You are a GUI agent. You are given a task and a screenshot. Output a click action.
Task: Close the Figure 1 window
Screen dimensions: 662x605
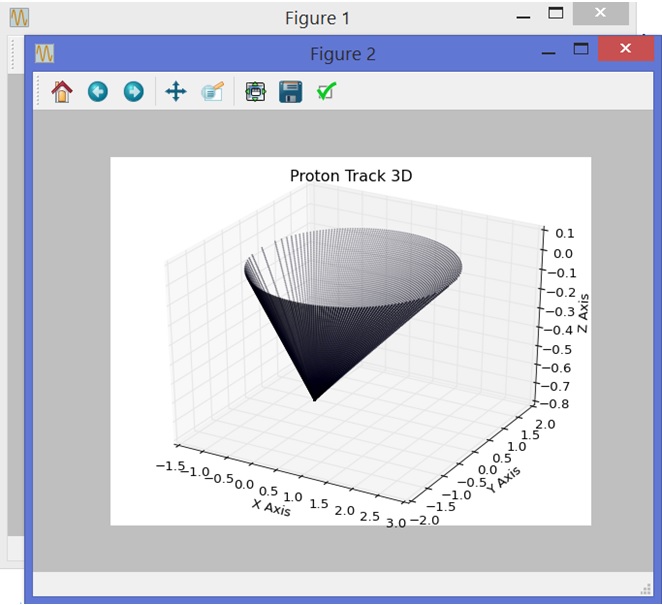pyautogui.click(x=599, y=13)
